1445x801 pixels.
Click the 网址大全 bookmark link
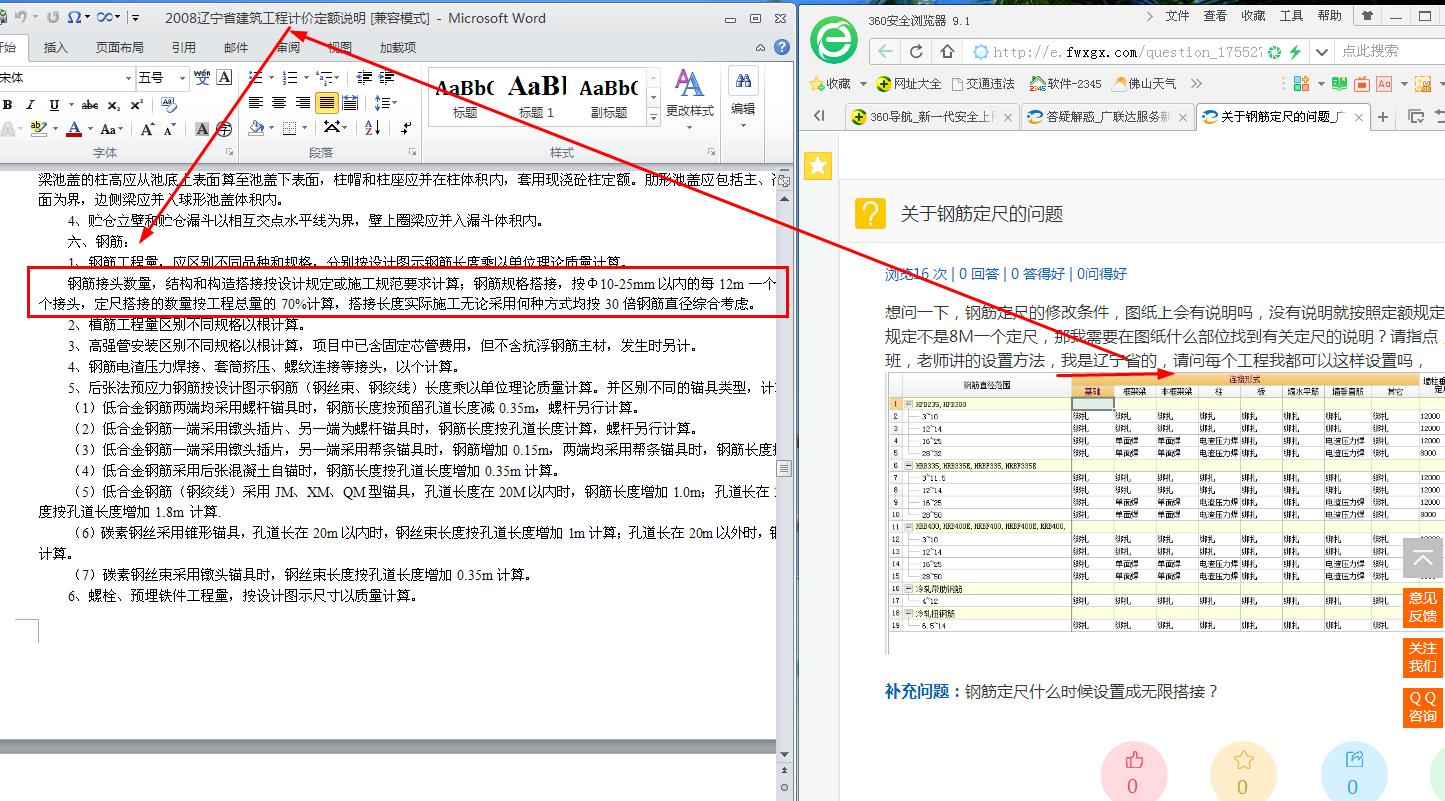click(x=908, y=84)
